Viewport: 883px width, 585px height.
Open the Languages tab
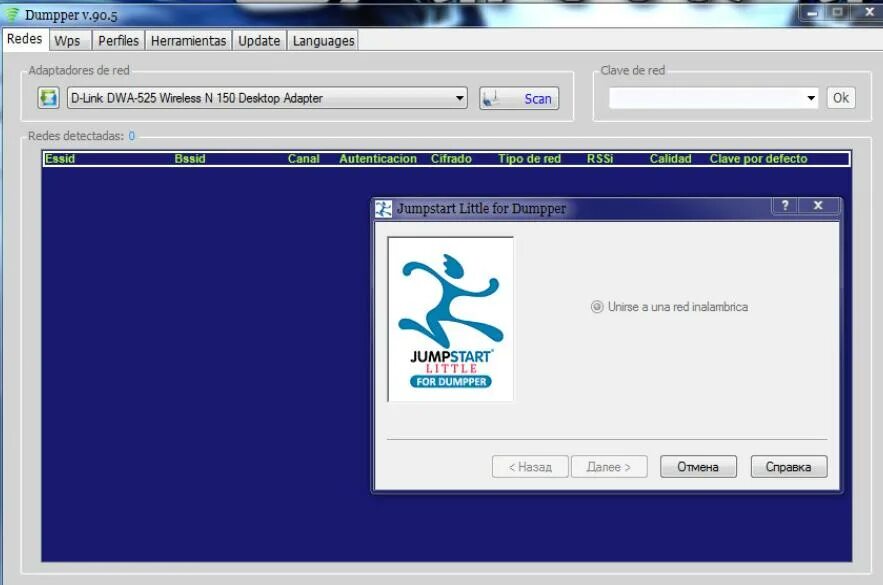(324, 41)
